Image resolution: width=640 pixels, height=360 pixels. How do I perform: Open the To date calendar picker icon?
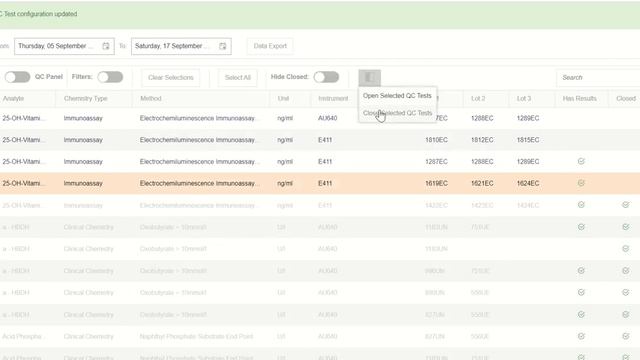(222, 46)
